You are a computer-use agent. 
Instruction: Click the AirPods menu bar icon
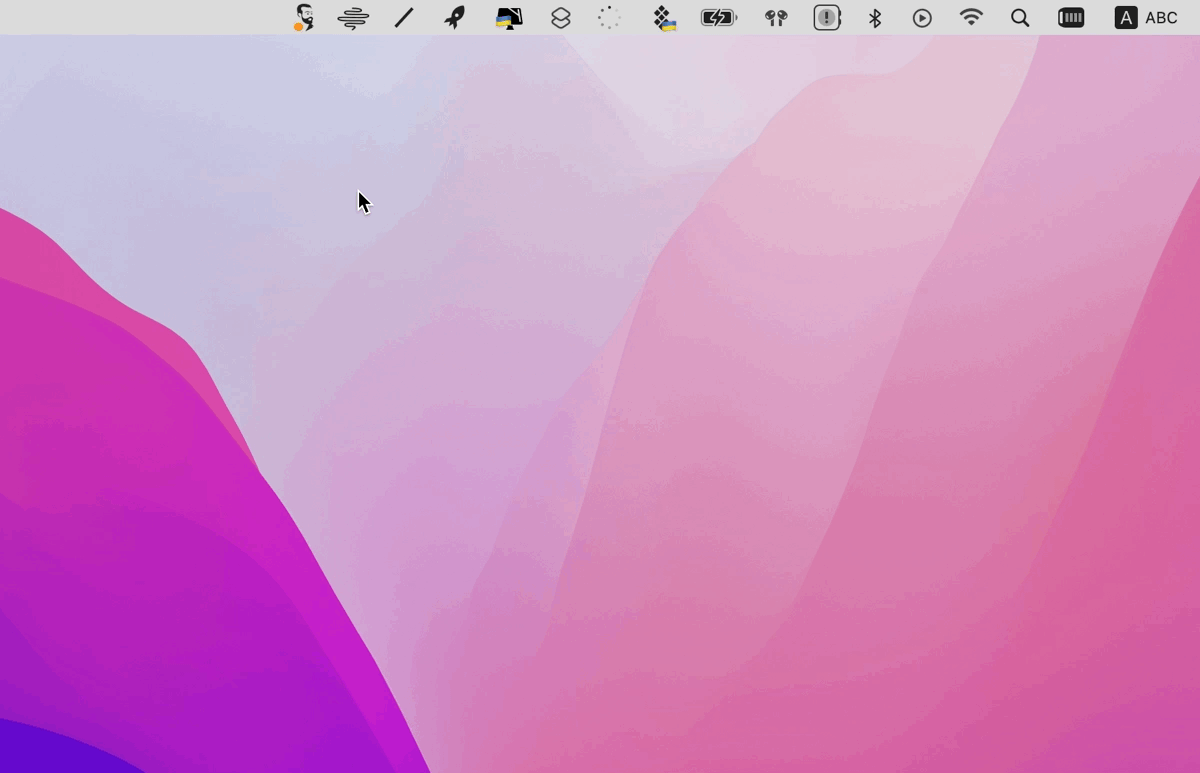click(776, 18)
